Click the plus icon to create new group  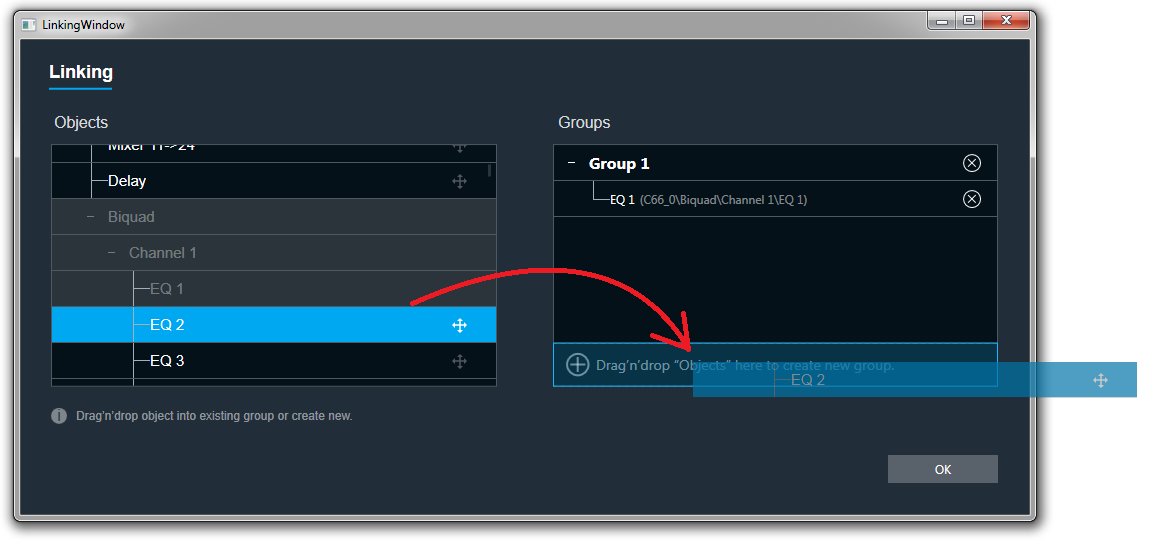pyautogui.click(x=578, y=364)
